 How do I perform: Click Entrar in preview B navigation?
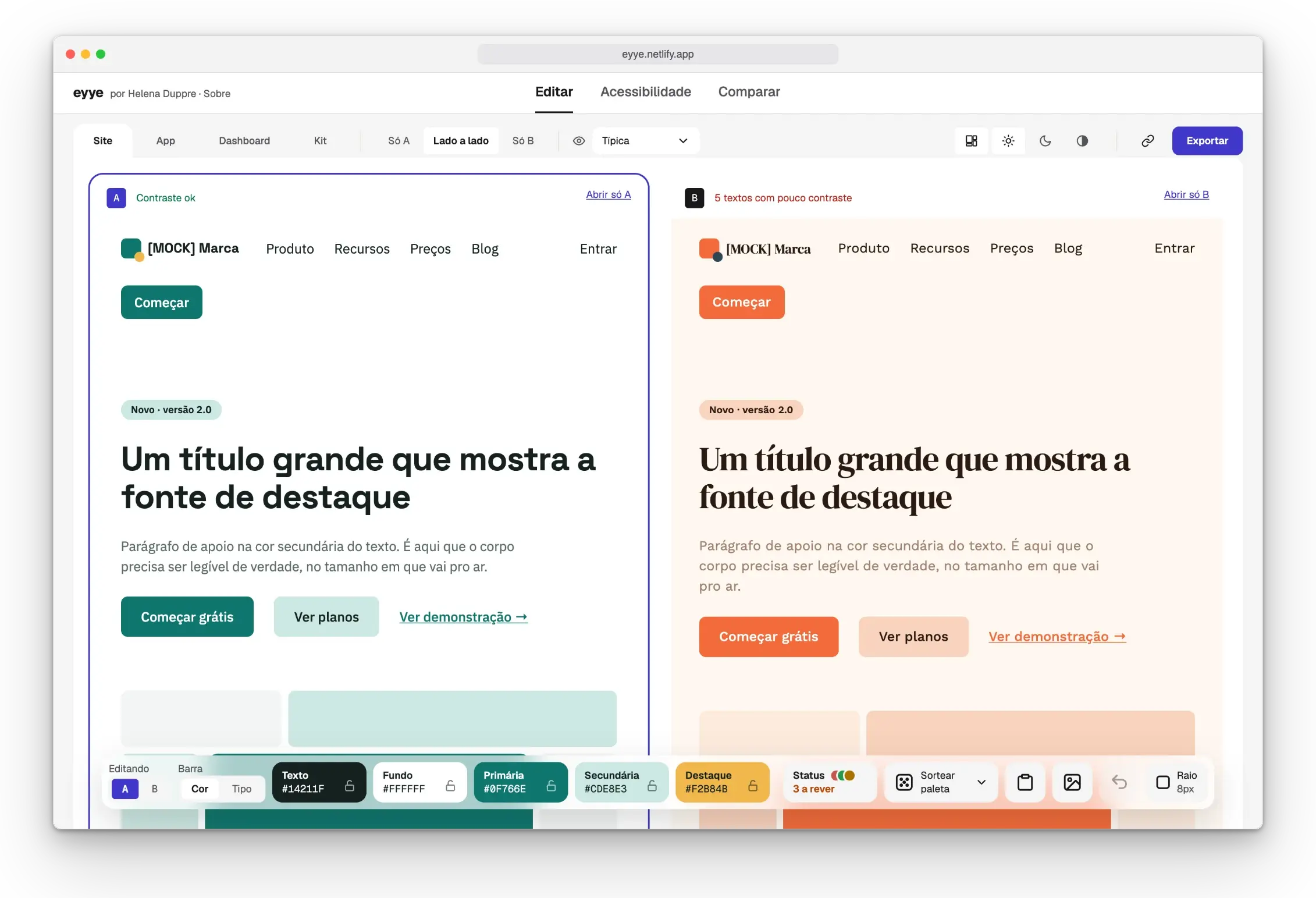pos(1174,249)
